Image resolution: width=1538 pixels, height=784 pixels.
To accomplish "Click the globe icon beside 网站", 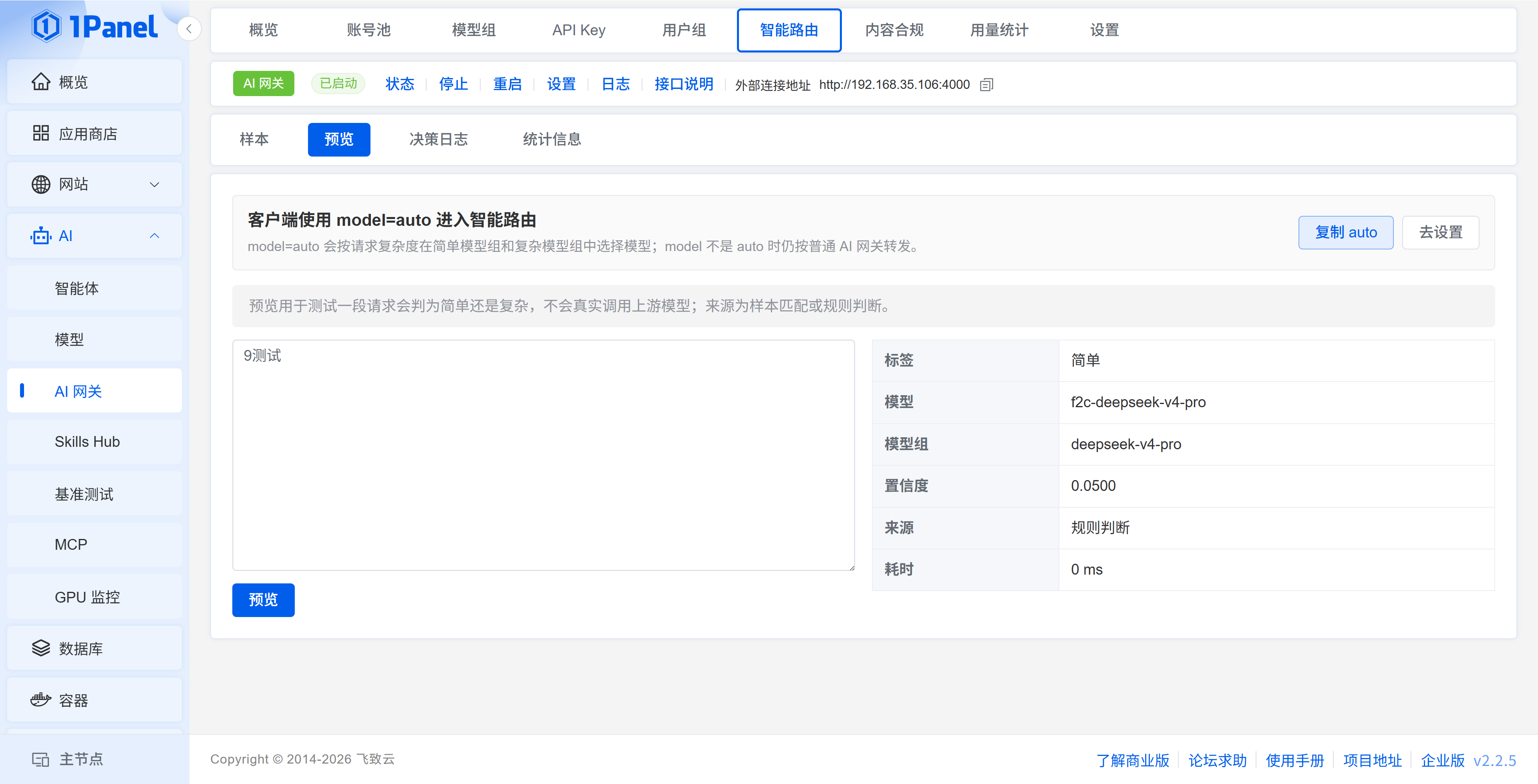I will (40, 185).
